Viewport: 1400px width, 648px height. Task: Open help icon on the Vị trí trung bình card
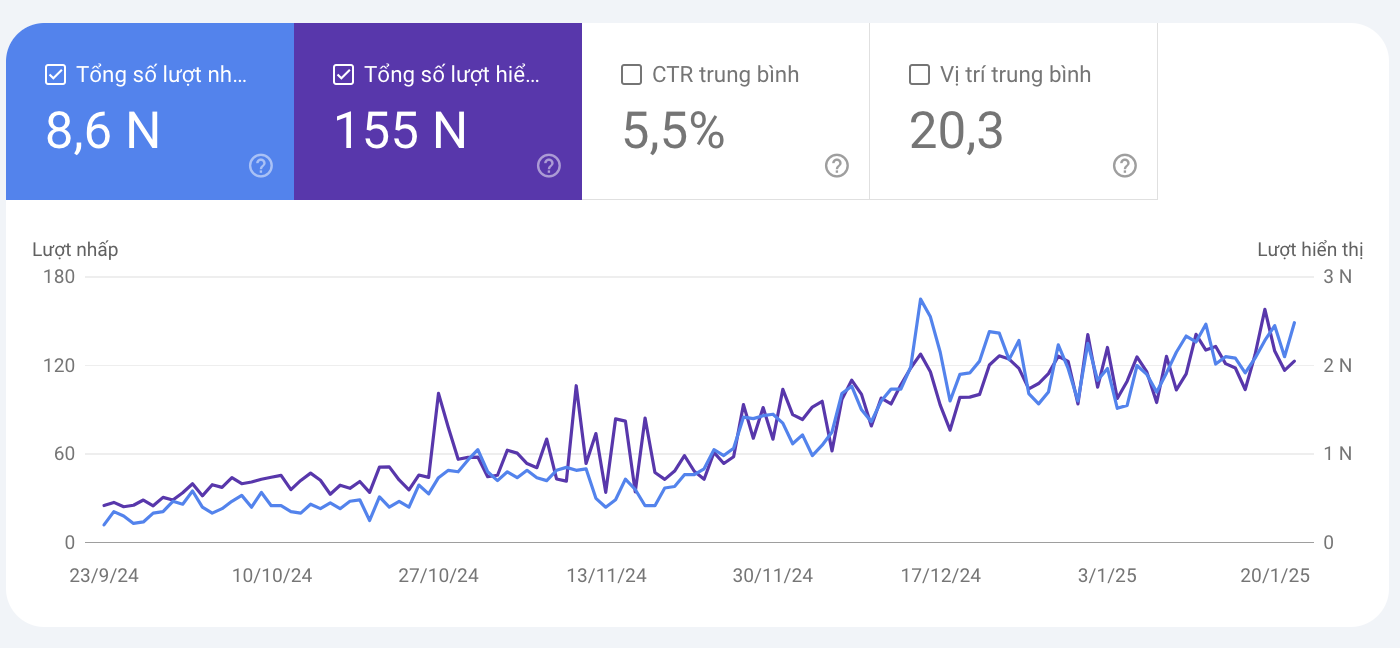click(1125, 166)
